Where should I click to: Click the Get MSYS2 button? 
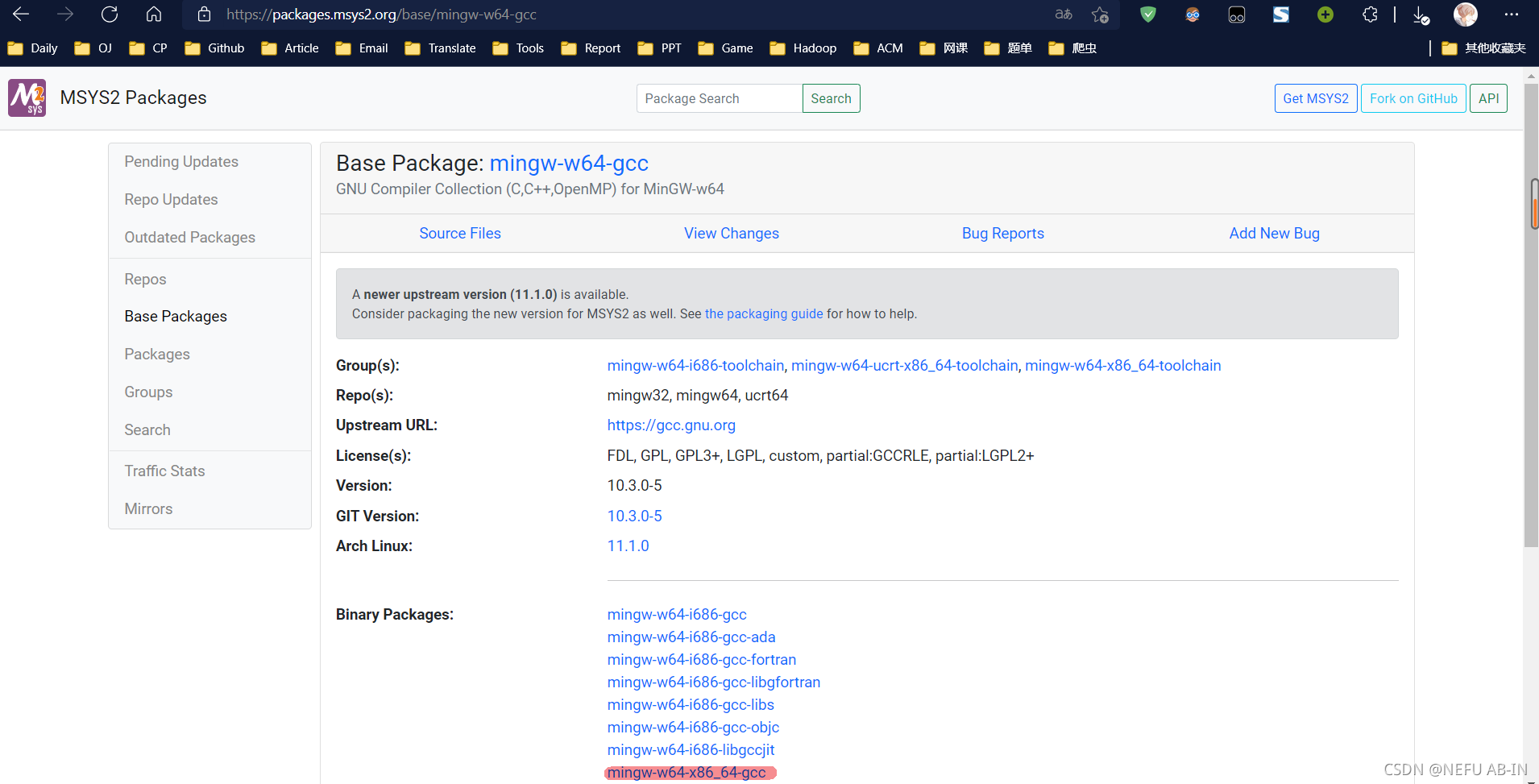[x=1316, y=98]
